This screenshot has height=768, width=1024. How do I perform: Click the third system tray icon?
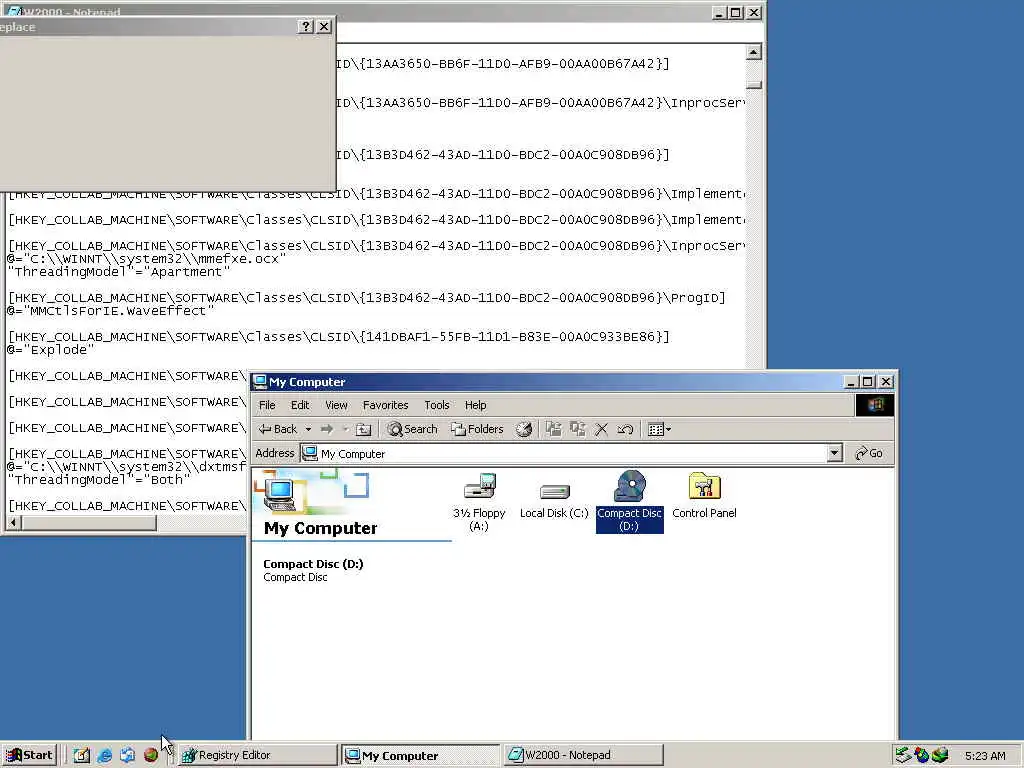tap(940, 755)
